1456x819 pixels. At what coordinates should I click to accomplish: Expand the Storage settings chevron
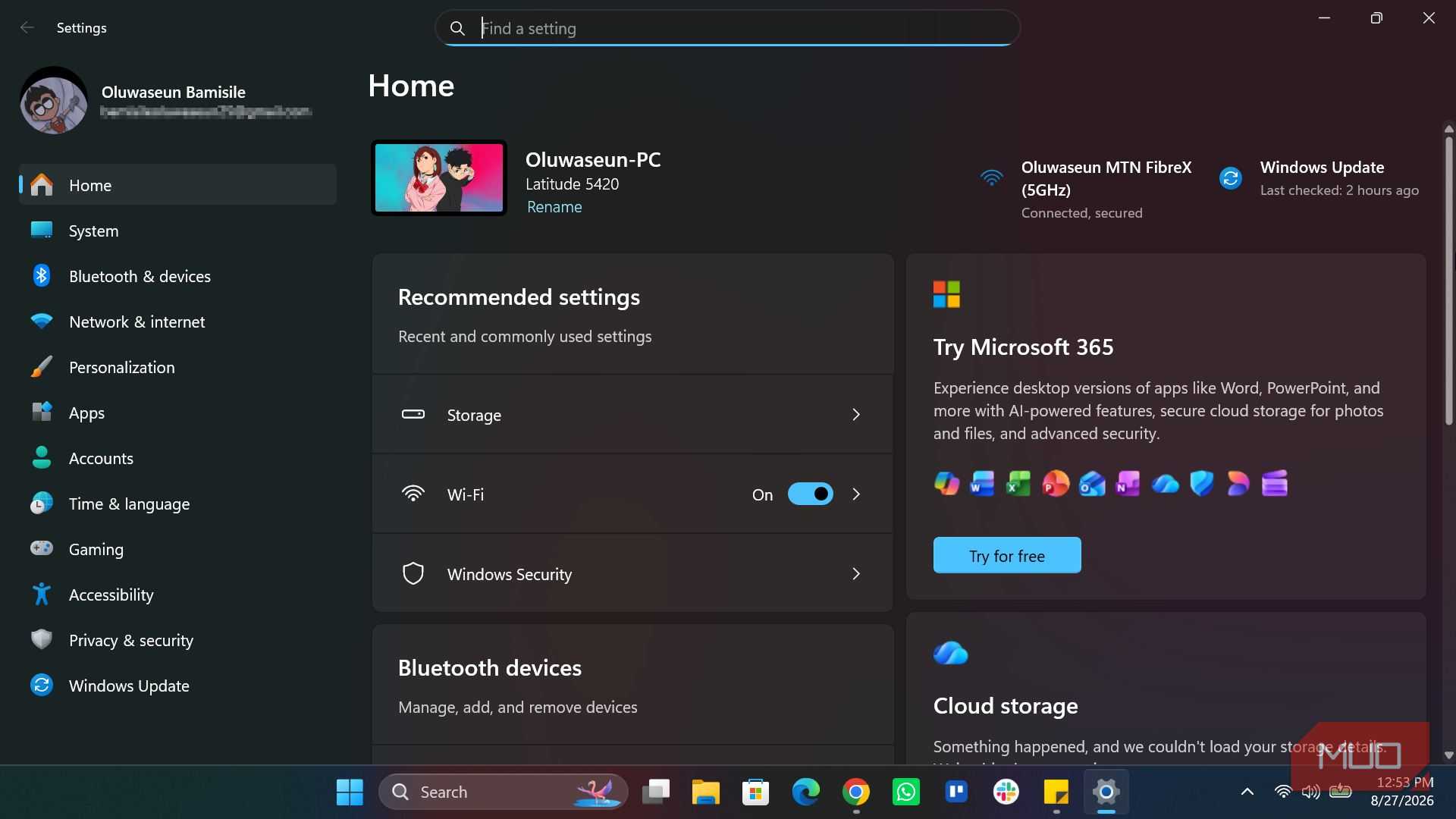[x=856, y=415]
